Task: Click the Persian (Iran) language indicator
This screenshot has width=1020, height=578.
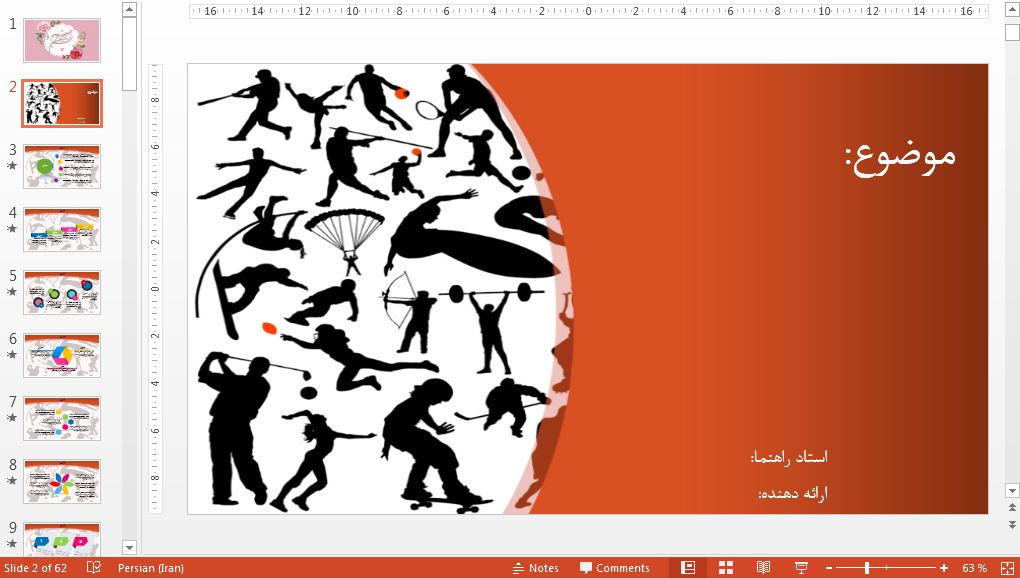Action: pyautogui.click(x=150, y=568)
